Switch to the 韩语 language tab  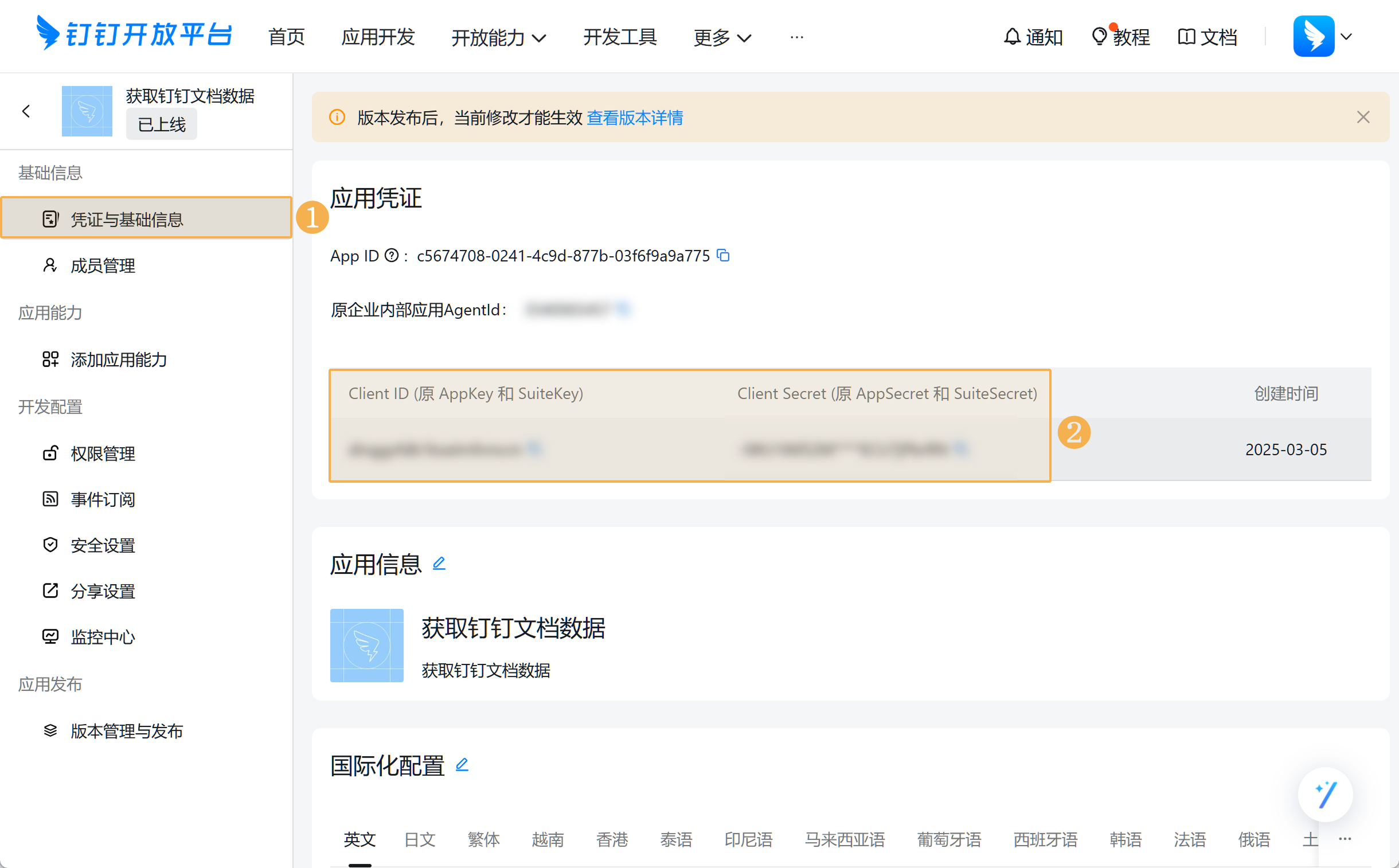tap(1125, 839)
